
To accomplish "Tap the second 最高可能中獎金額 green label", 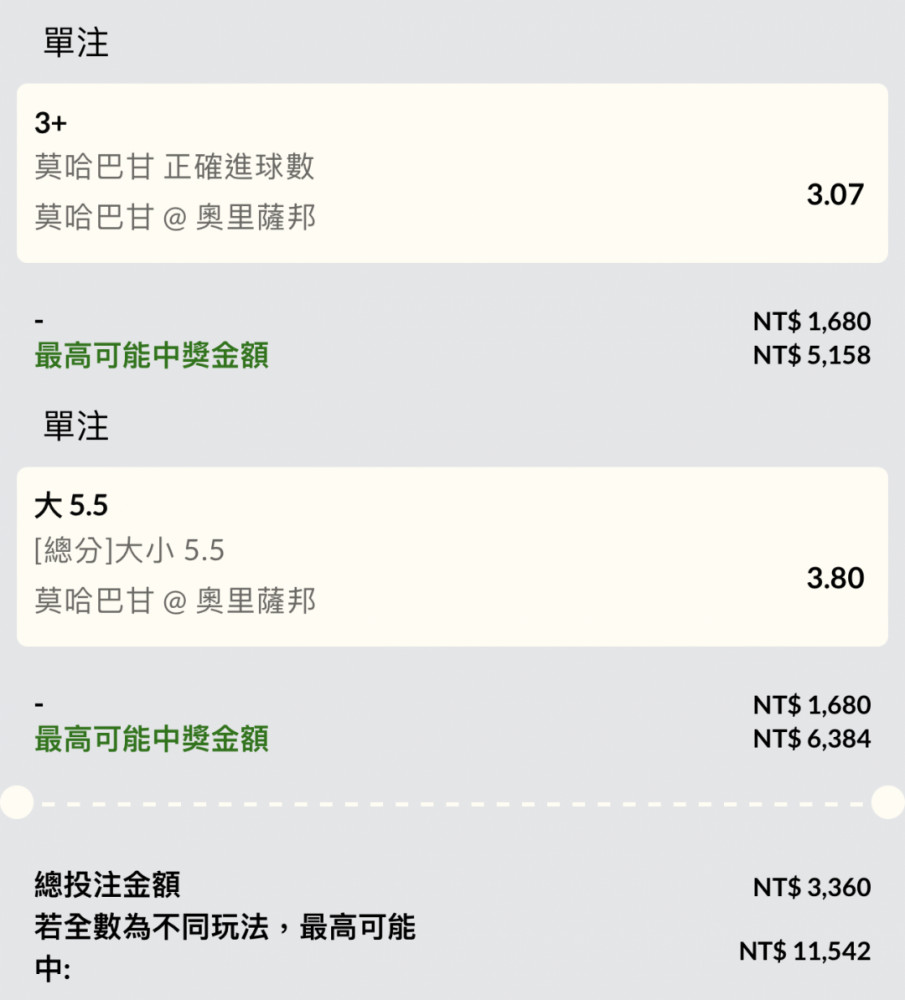I will tap(152, 739).
